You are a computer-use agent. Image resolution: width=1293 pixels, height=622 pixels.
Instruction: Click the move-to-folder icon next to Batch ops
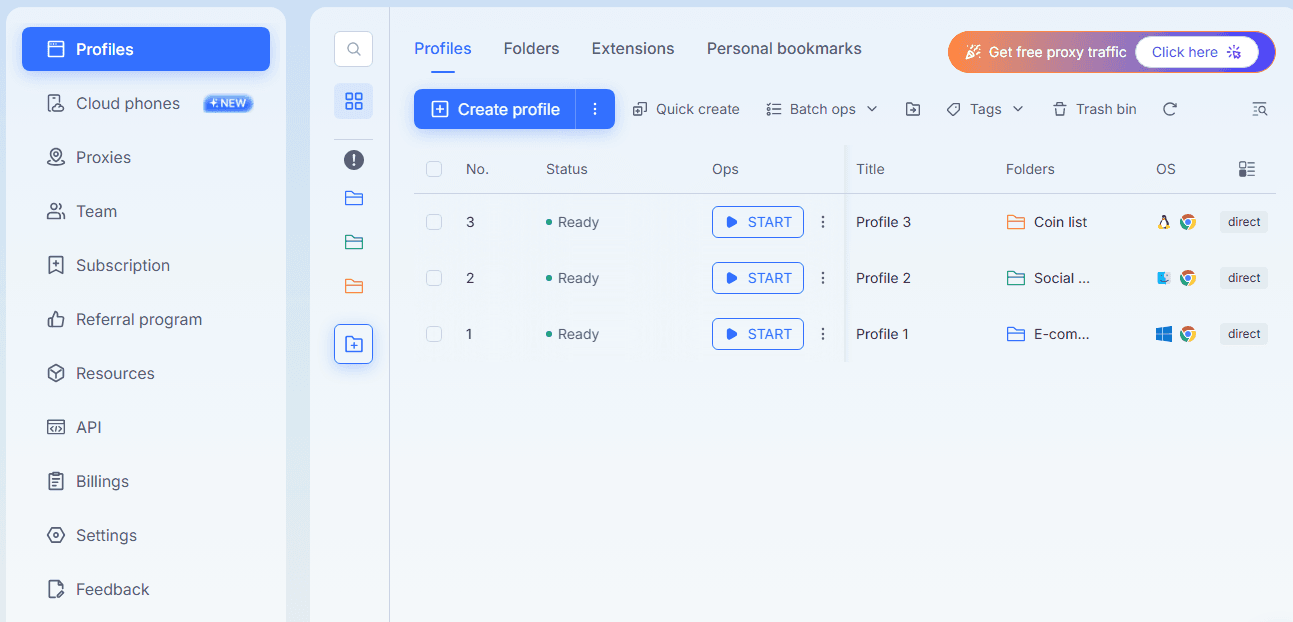point(912,109)
